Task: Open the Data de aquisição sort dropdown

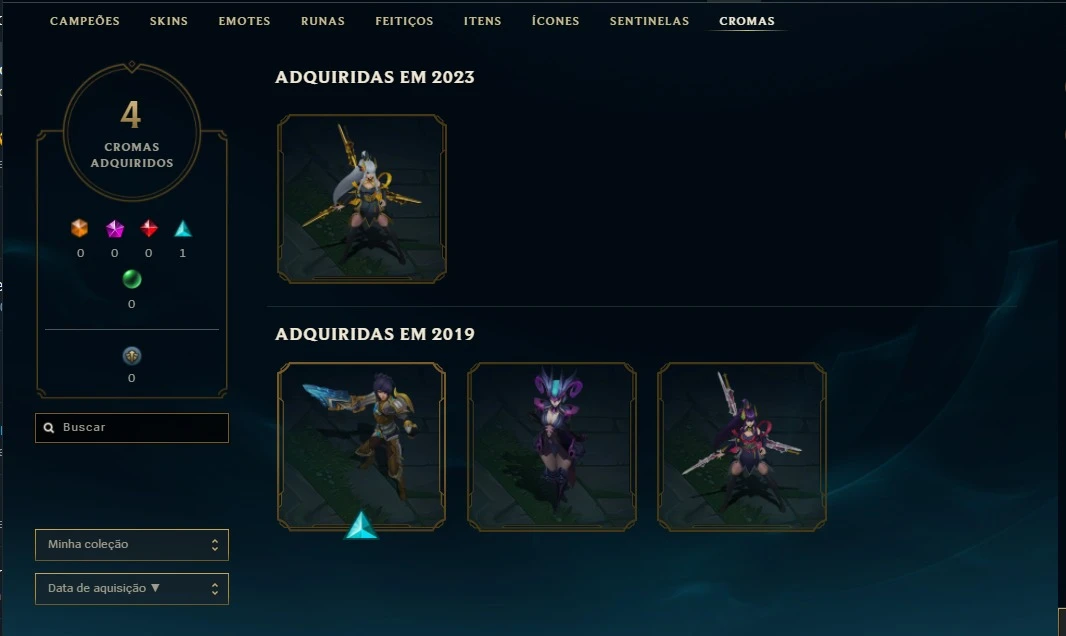Action: 132,588
